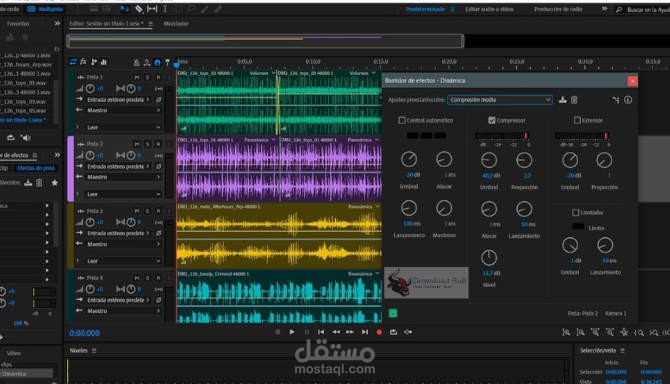Screen dimensions: 670x384
Task: Click the EQ bars icon above tracks
Action: [x=104, y=62]
